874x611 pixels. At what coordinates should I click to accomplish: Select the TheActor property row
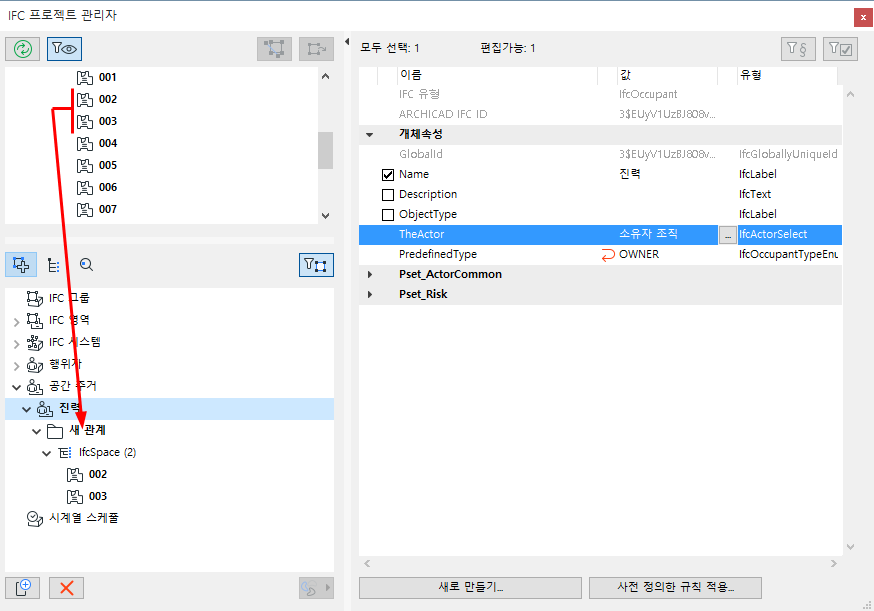pos(600,235)
